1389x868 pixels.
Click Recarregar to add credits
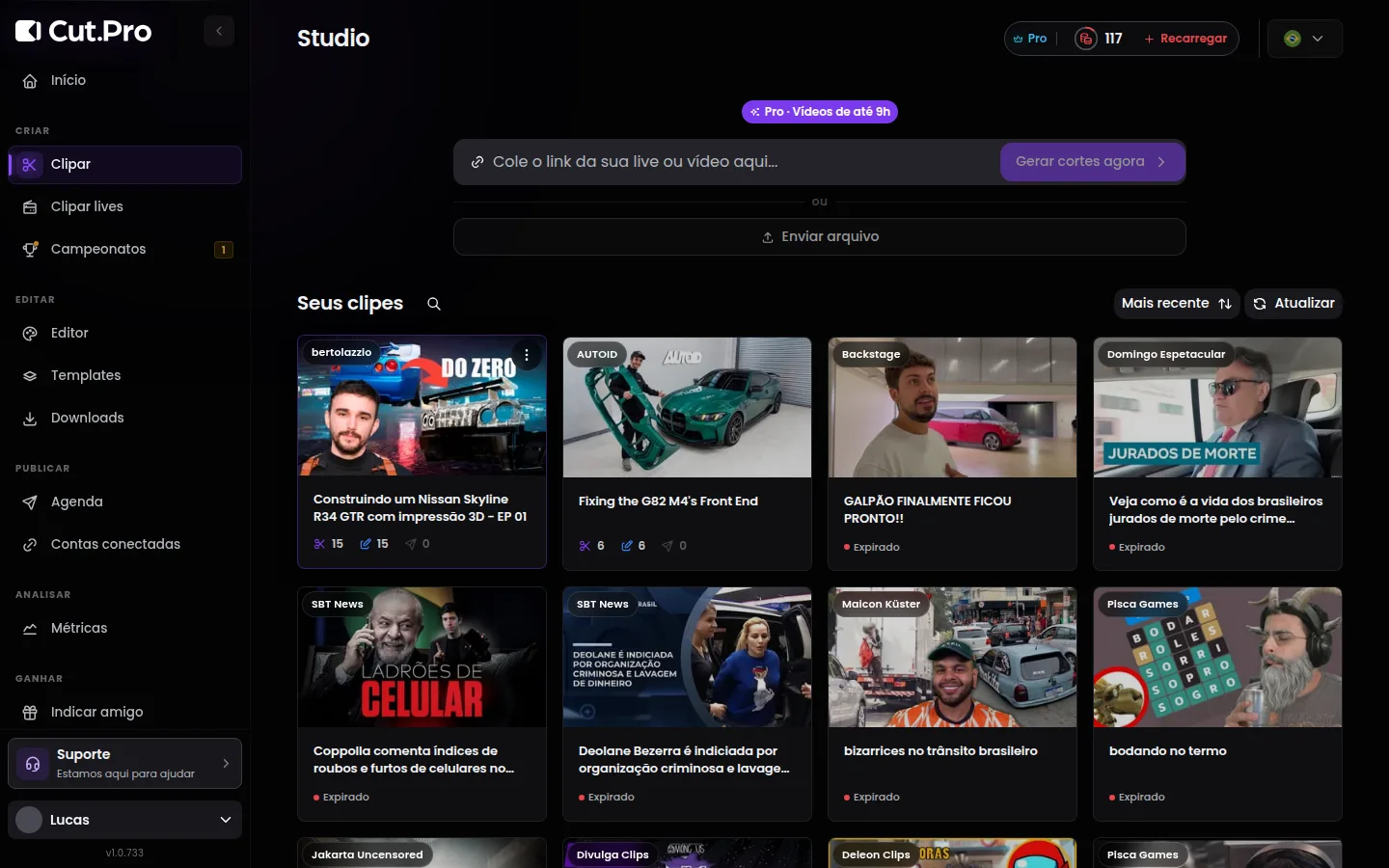pos(1185,39)
